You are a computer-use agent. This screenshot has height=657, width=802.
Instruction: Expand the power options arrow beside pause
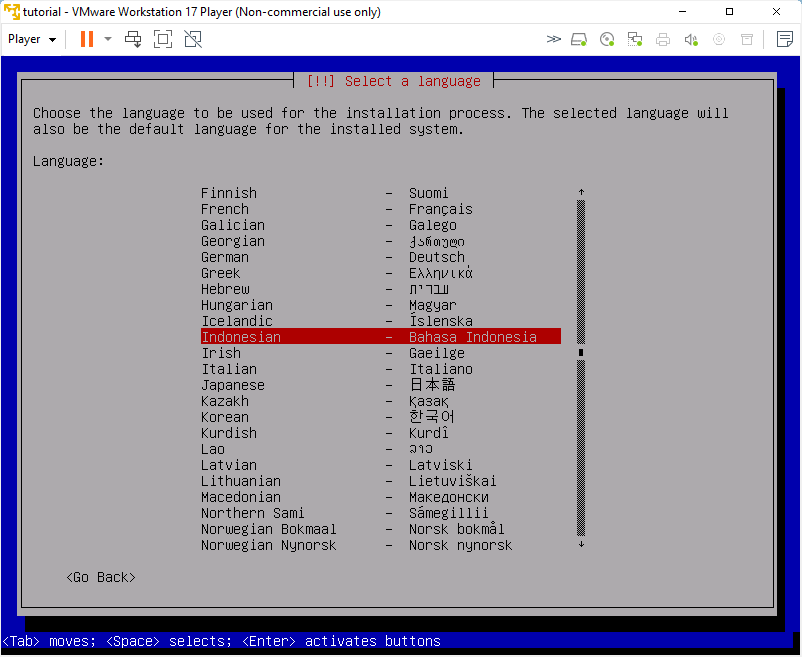click(x=108, y=39)
